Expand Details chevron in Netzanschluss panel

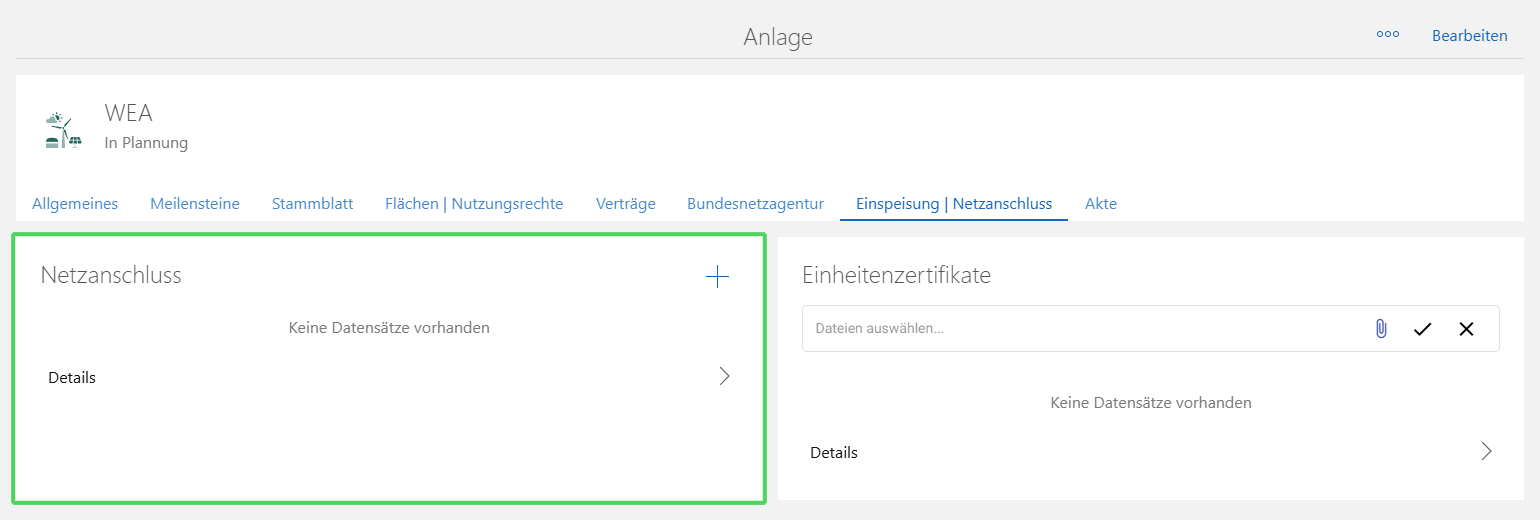click(x=725, y=377)
